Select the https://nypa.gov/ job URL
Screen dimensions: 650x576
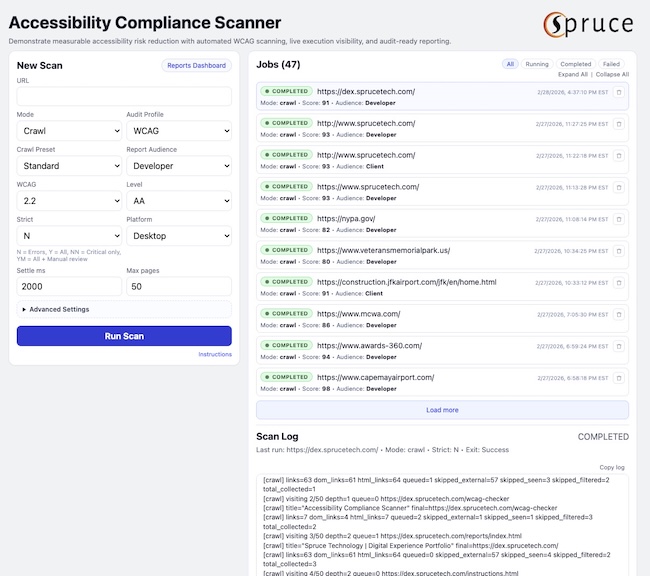click(346, 219)
